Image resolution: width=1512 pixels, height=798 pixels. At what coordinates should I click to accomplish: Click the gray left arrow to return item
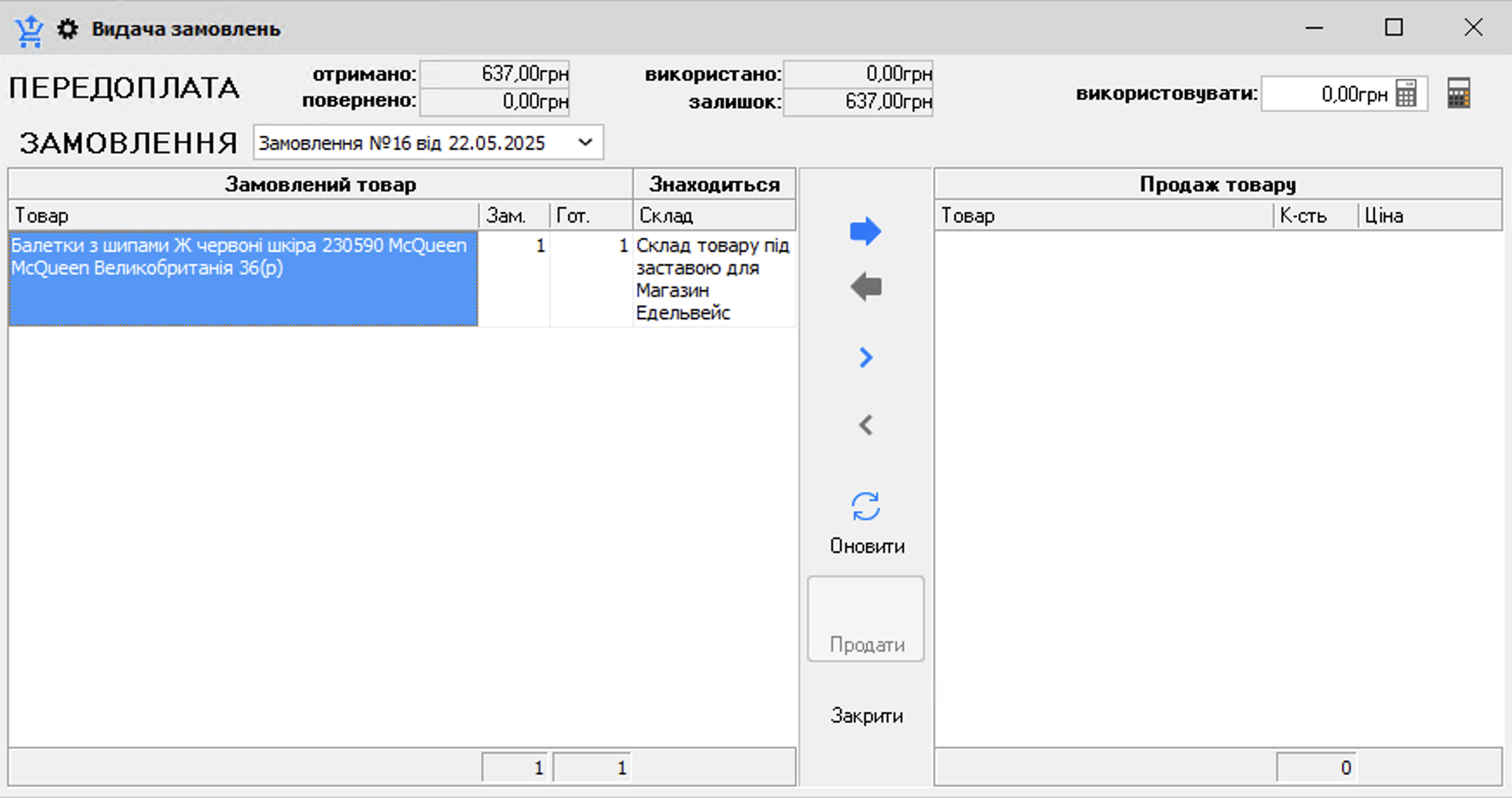pos(865,286)
